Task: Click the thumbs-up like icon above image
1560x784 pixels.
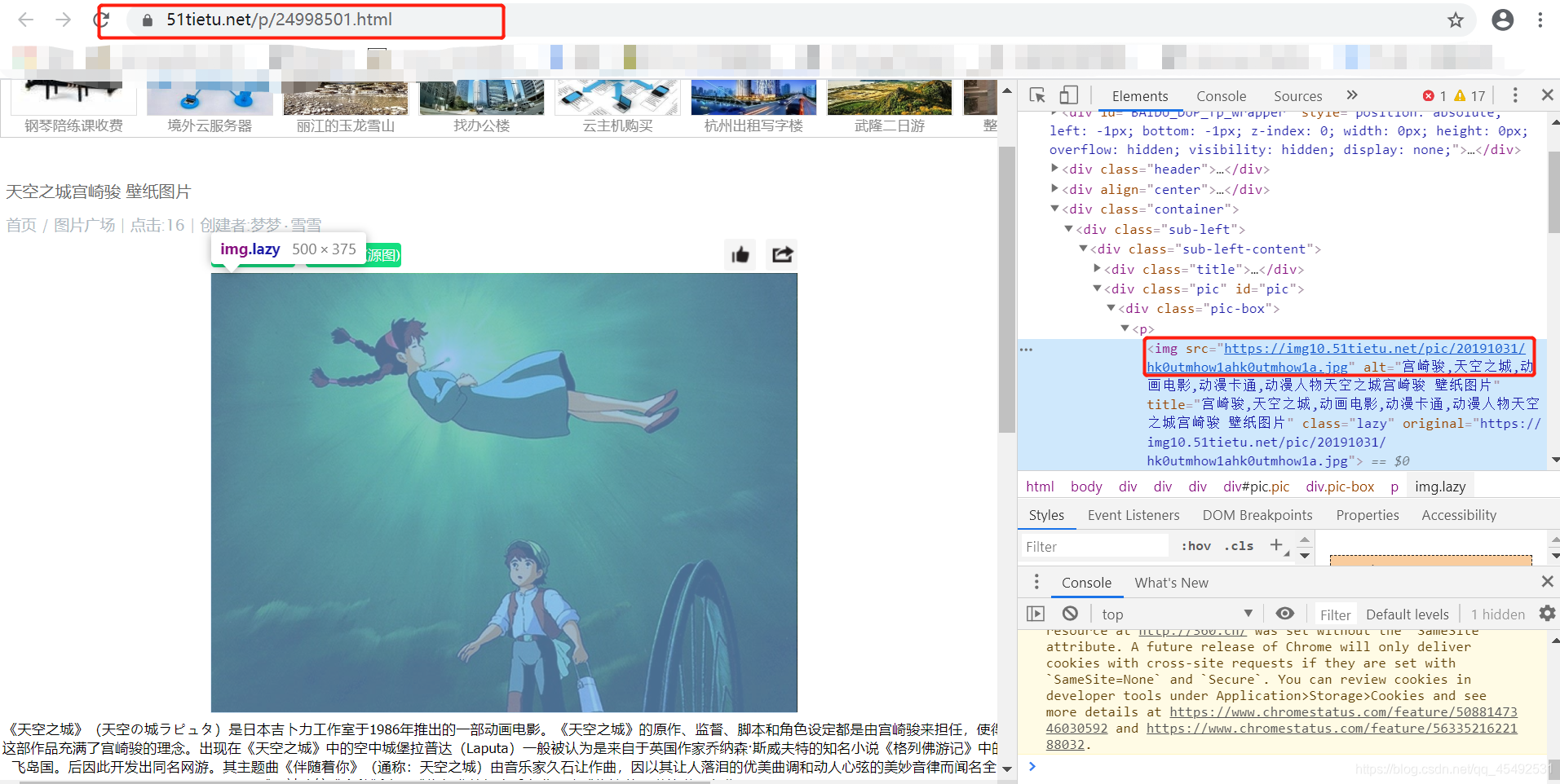Action: pos(740,255)
